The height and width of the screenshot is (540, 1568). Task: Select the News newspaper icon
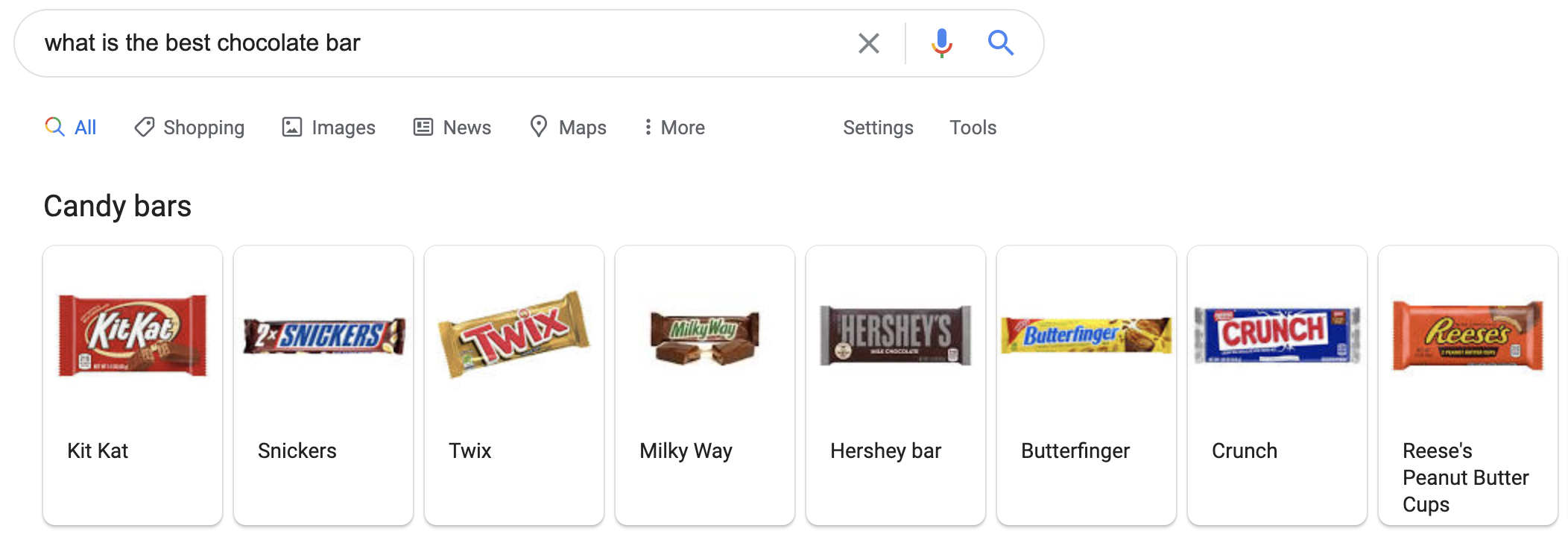(x=423, y=127)
